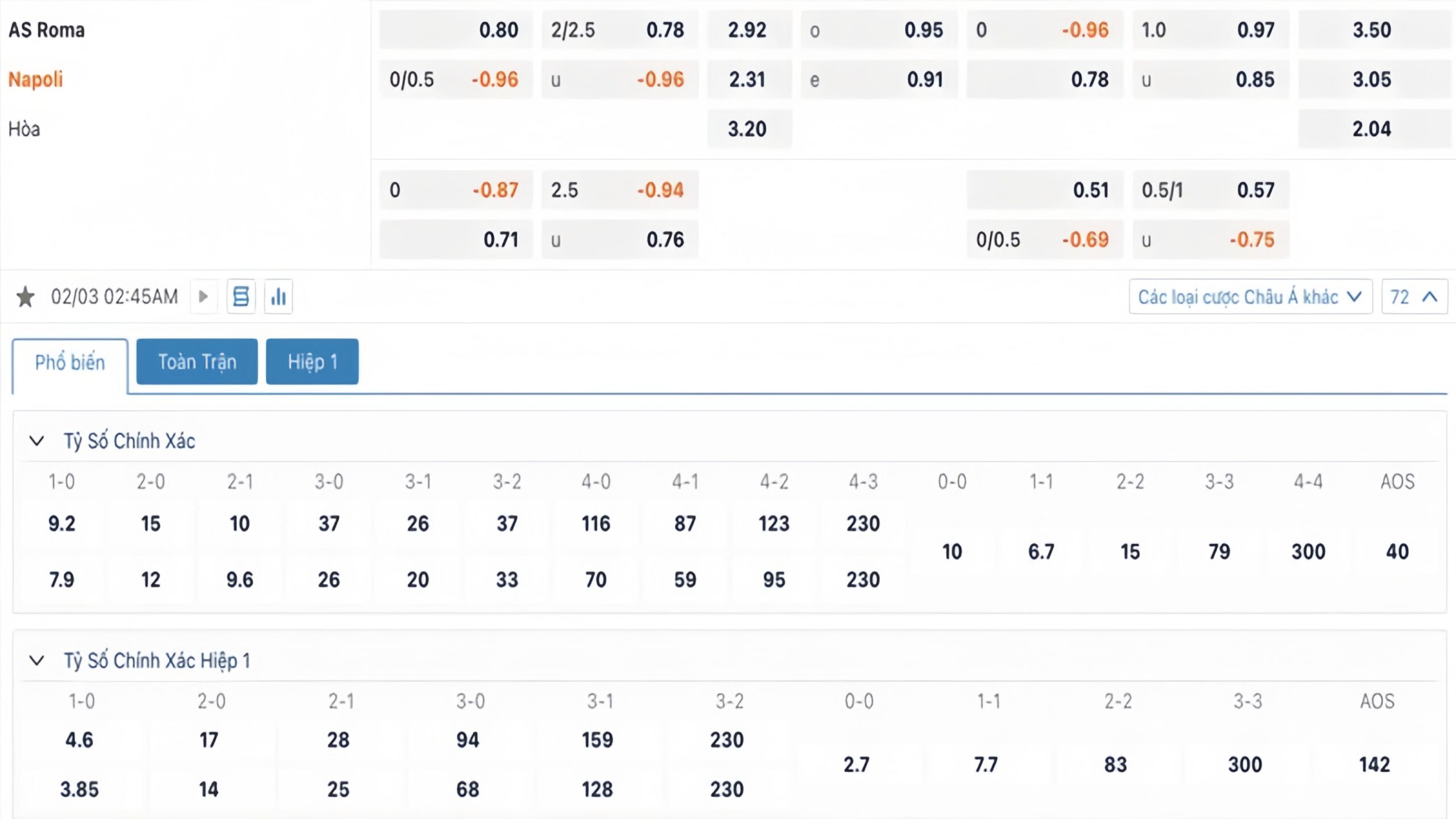Click the live stream play icon
The height and width of the screenshot is (819, 1456).
[x=203, y=297]
